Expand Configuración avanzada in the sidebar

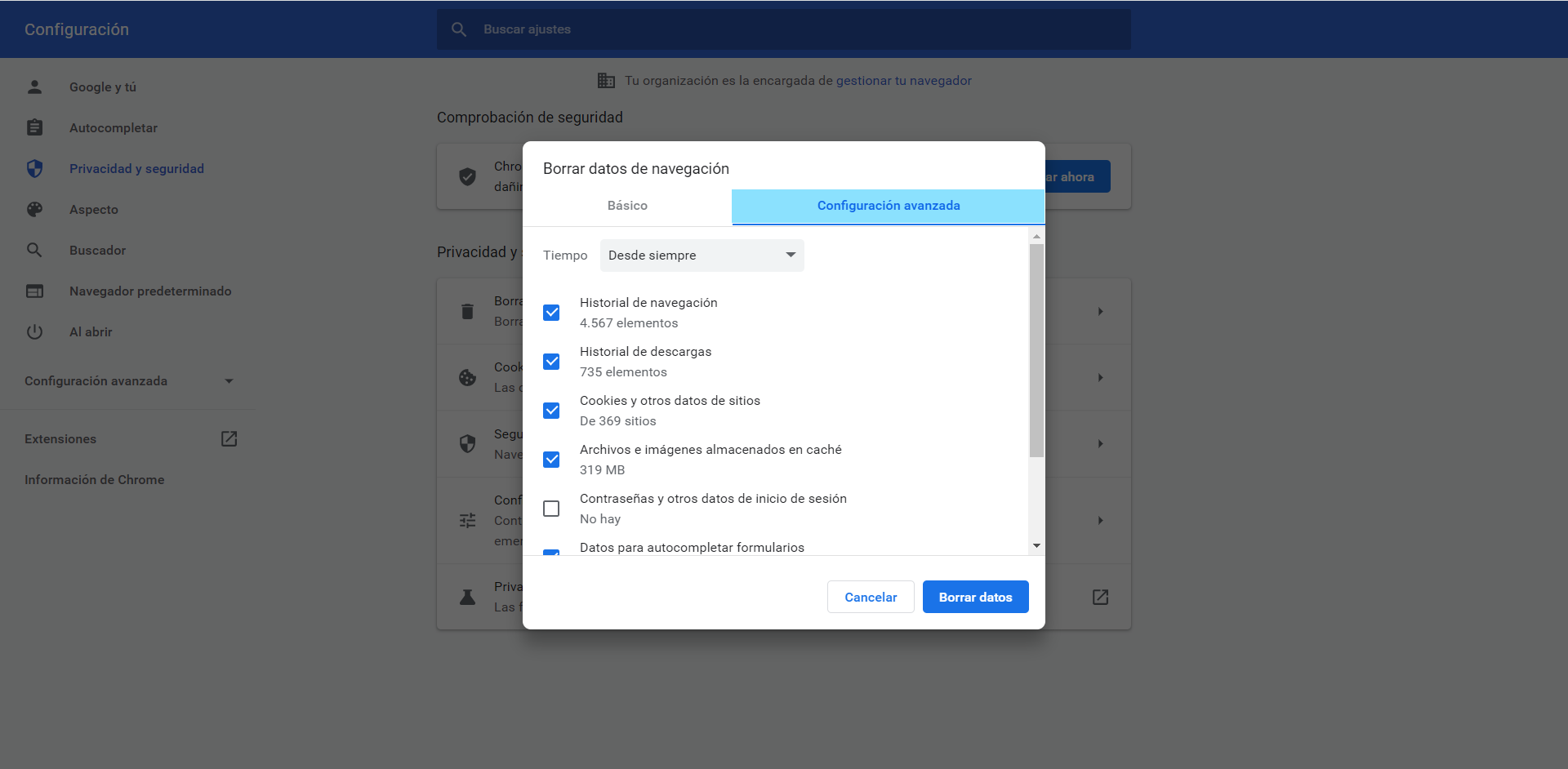128,381
